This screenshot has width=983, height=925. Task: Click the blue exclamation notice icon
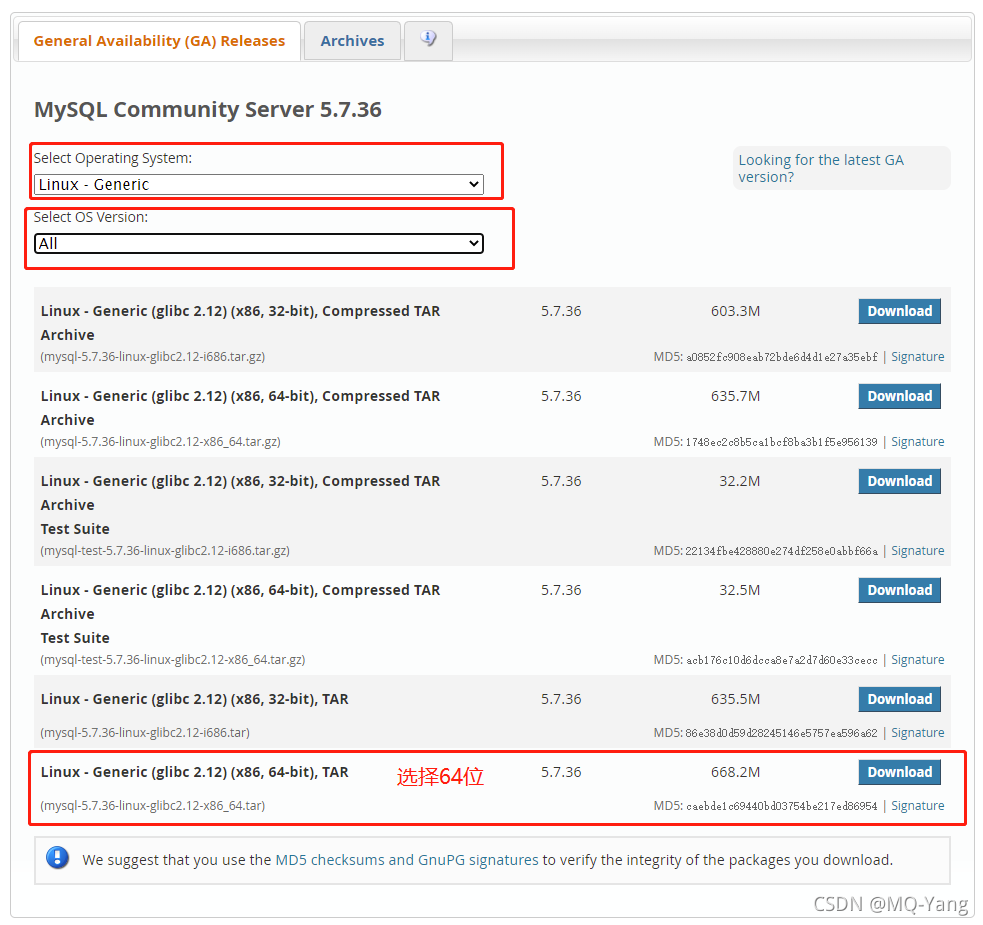tap(58, 858)
